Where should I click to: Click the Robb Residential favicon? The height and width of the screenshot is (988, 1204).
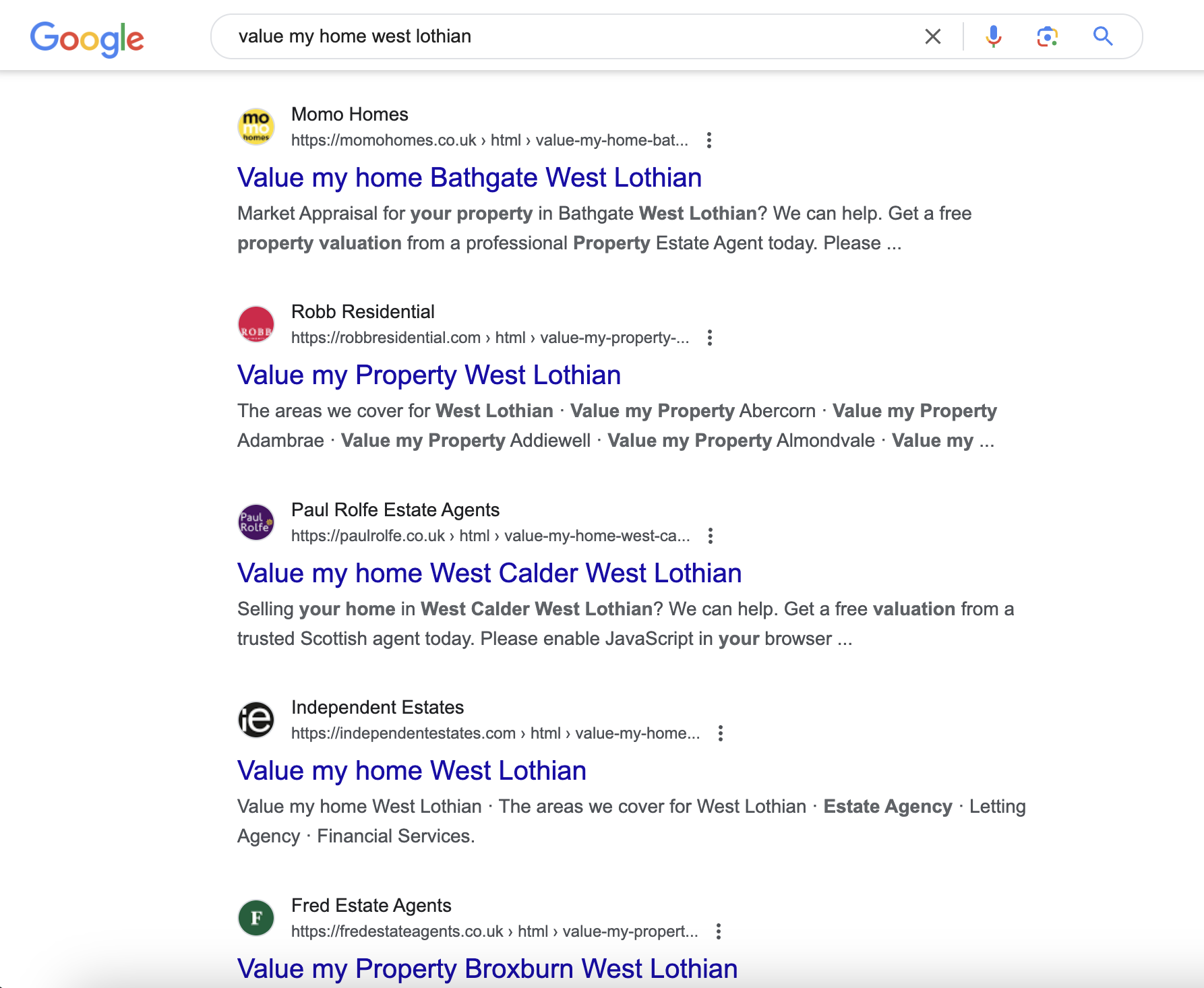(256, 324)
